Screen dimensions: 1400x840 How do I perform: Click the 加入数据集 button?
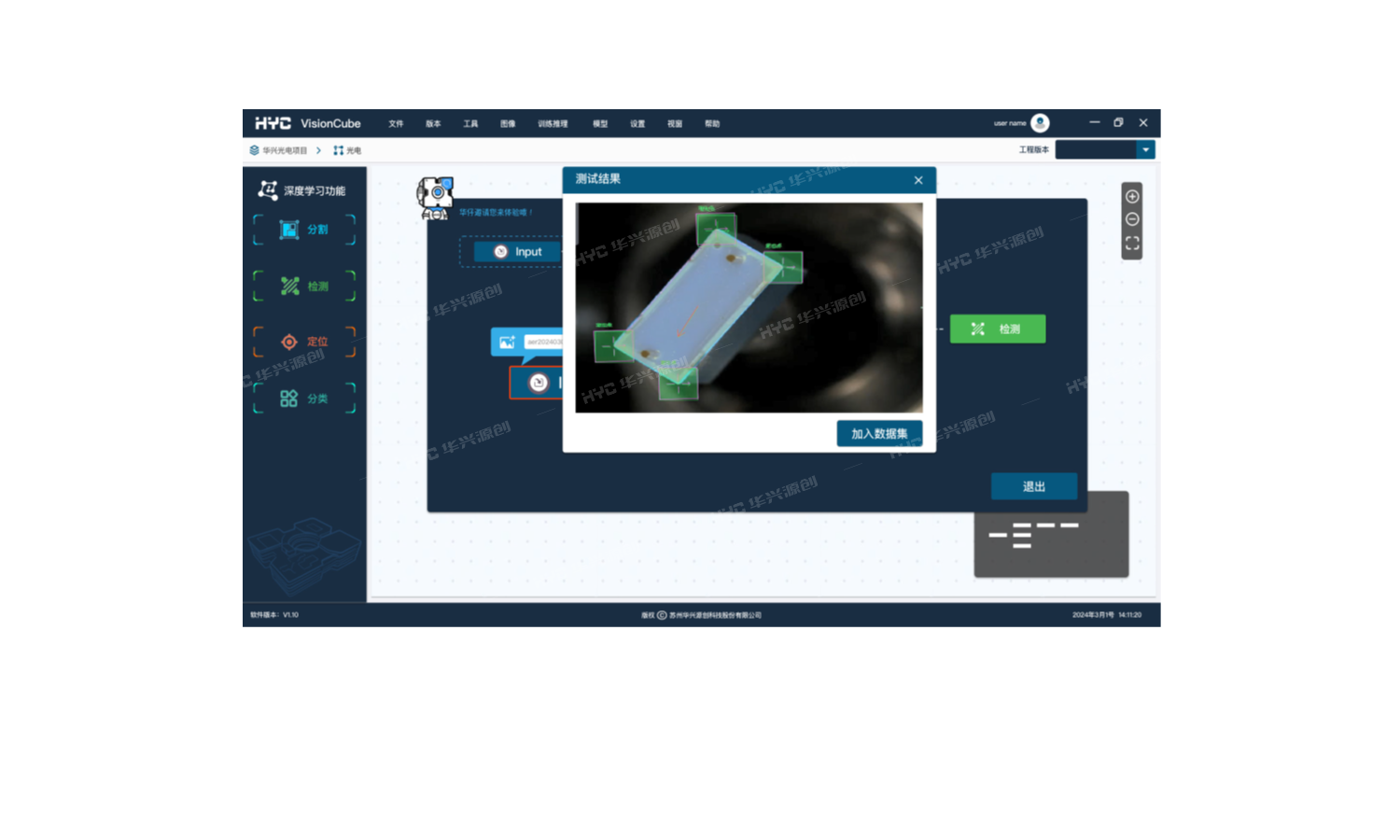[879, 434]
